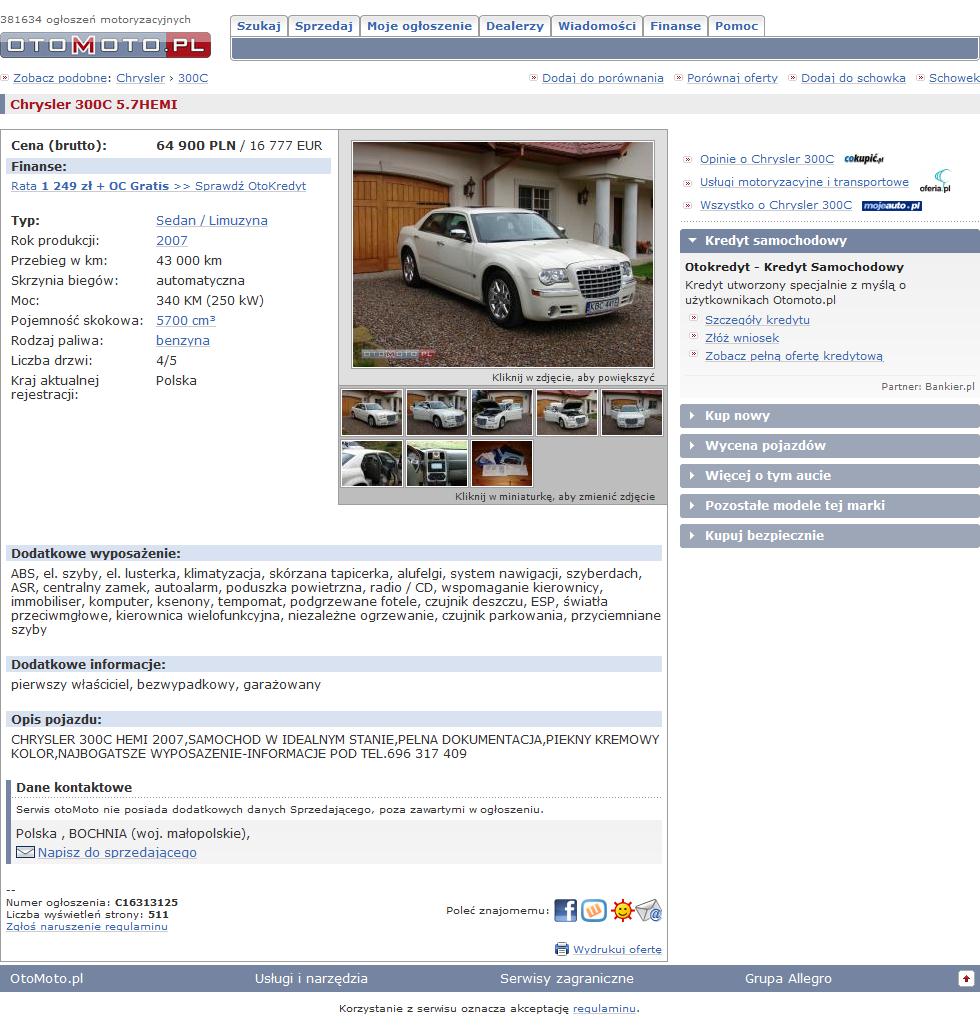980x1034 pixels.
Task: Open the Szukaj tab
Action: 259,26
